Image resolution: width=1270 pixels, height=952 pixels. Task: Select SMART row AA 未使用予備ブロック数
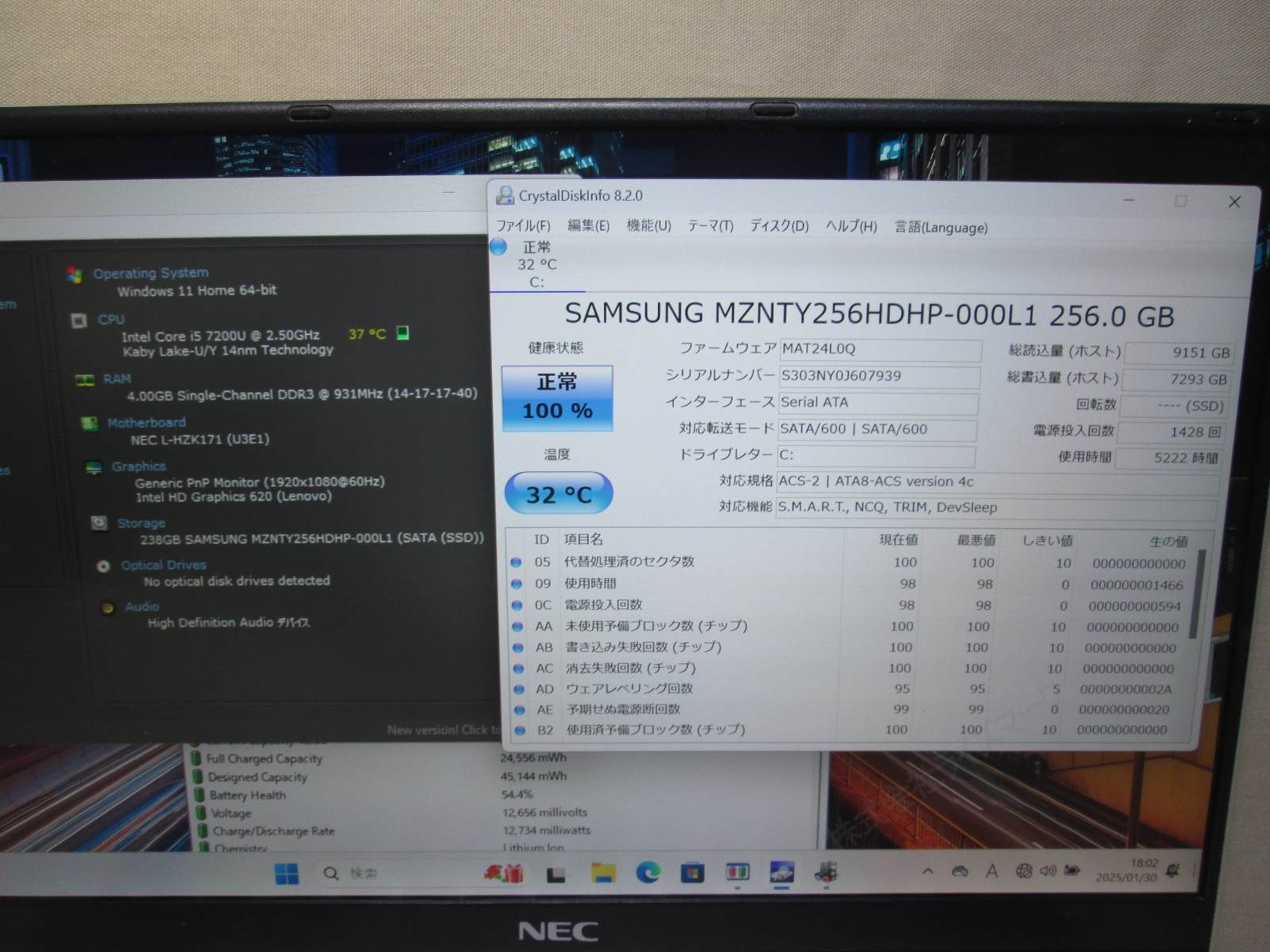point(848,627)
